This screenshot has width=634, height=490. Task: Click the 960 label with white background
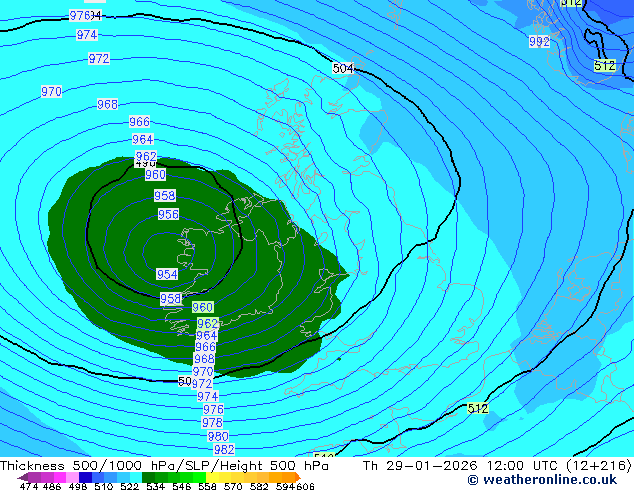tap(155, 175)
